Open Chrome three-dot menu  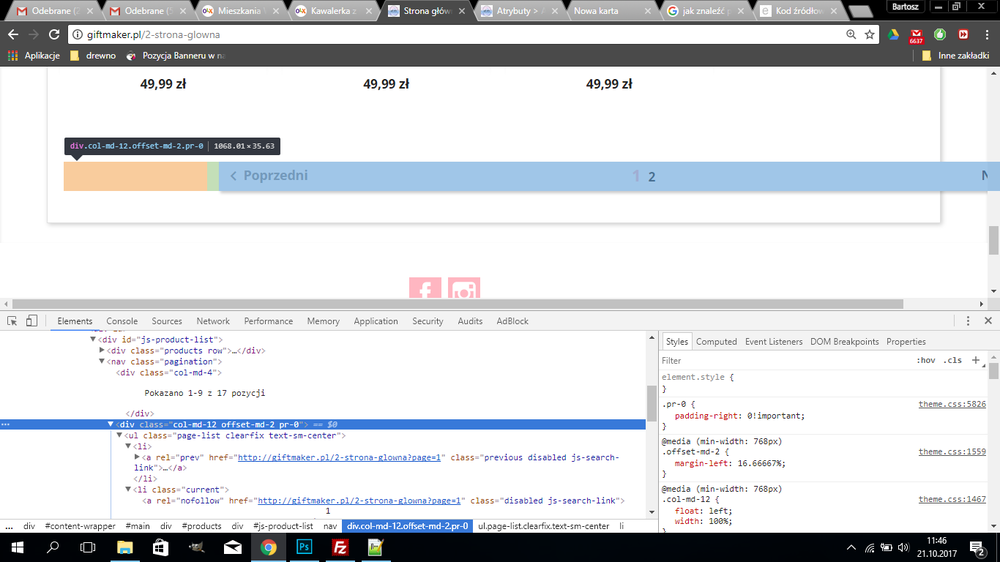987,34
